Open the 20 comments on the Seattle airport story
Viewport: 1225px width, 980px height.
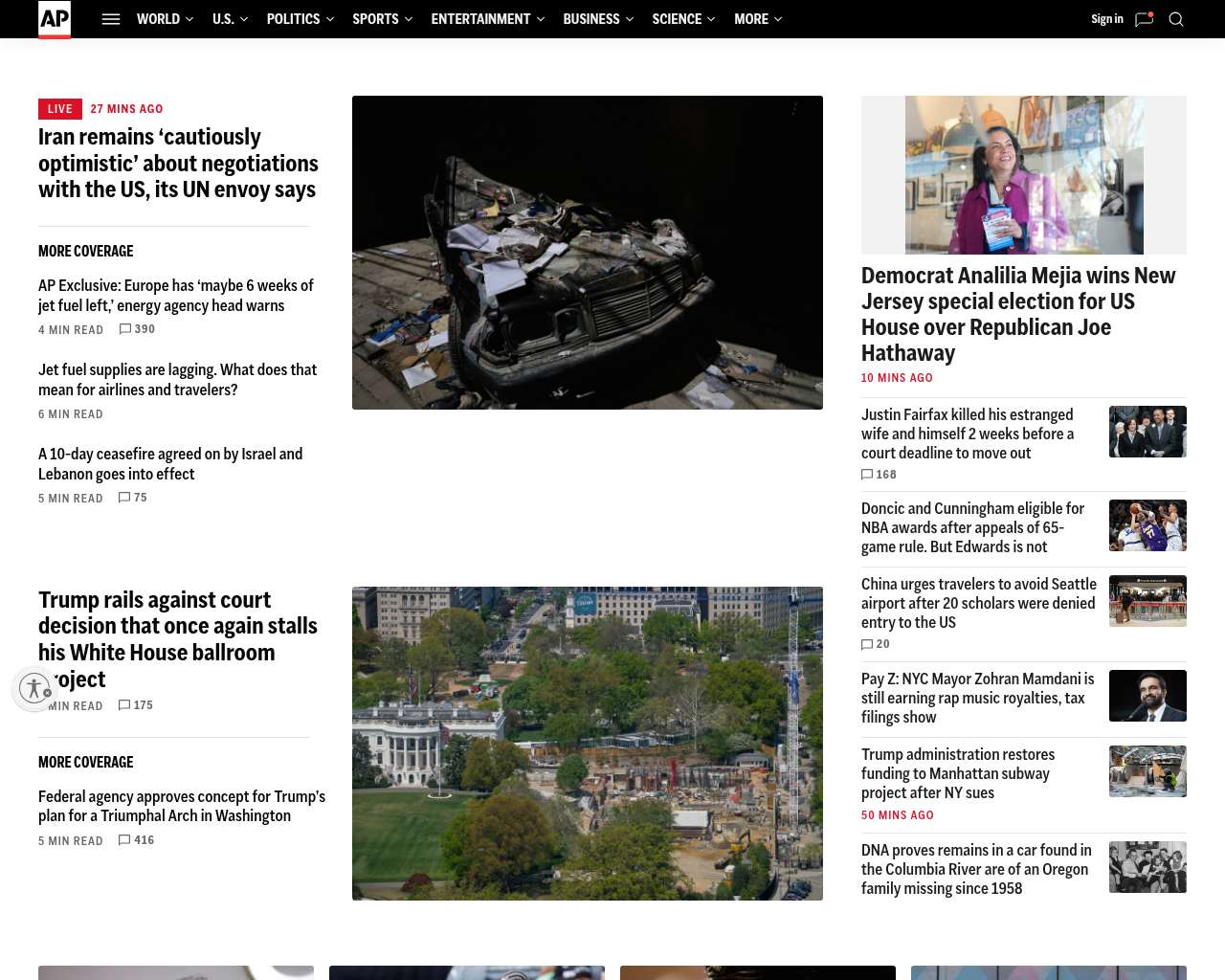[x=876, y=645]
